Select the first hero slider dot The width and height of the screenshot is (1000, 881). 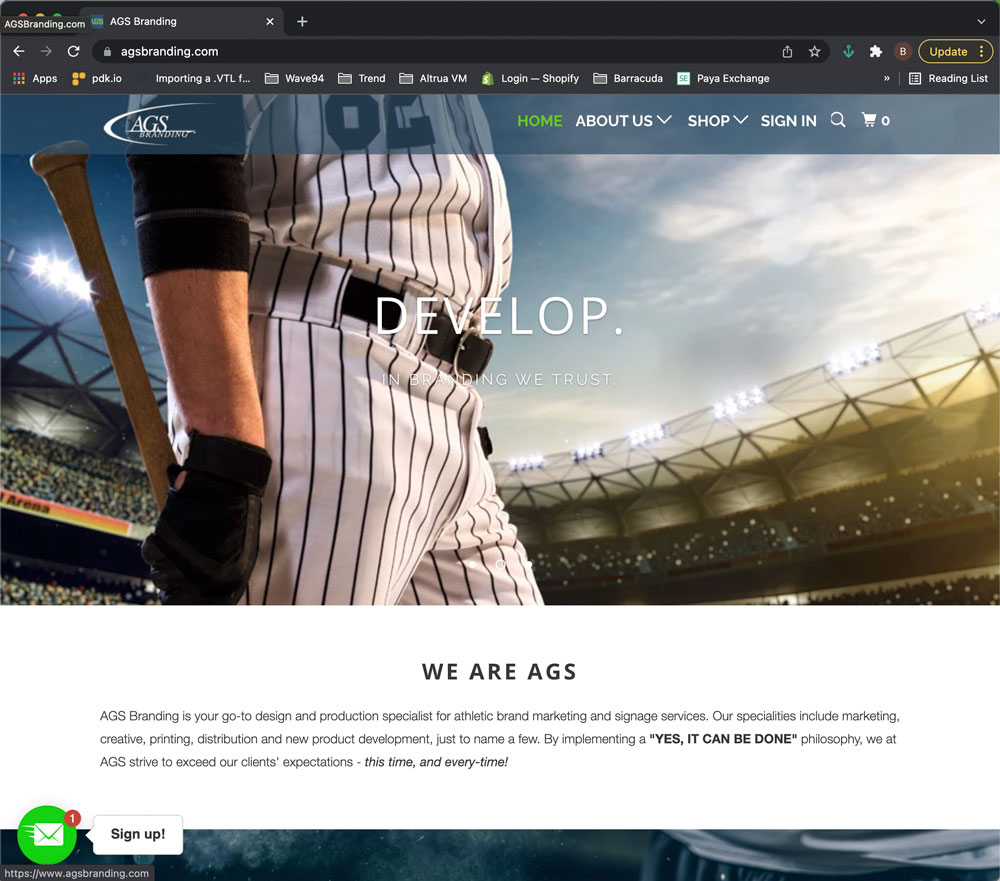(x=473, y=564)
